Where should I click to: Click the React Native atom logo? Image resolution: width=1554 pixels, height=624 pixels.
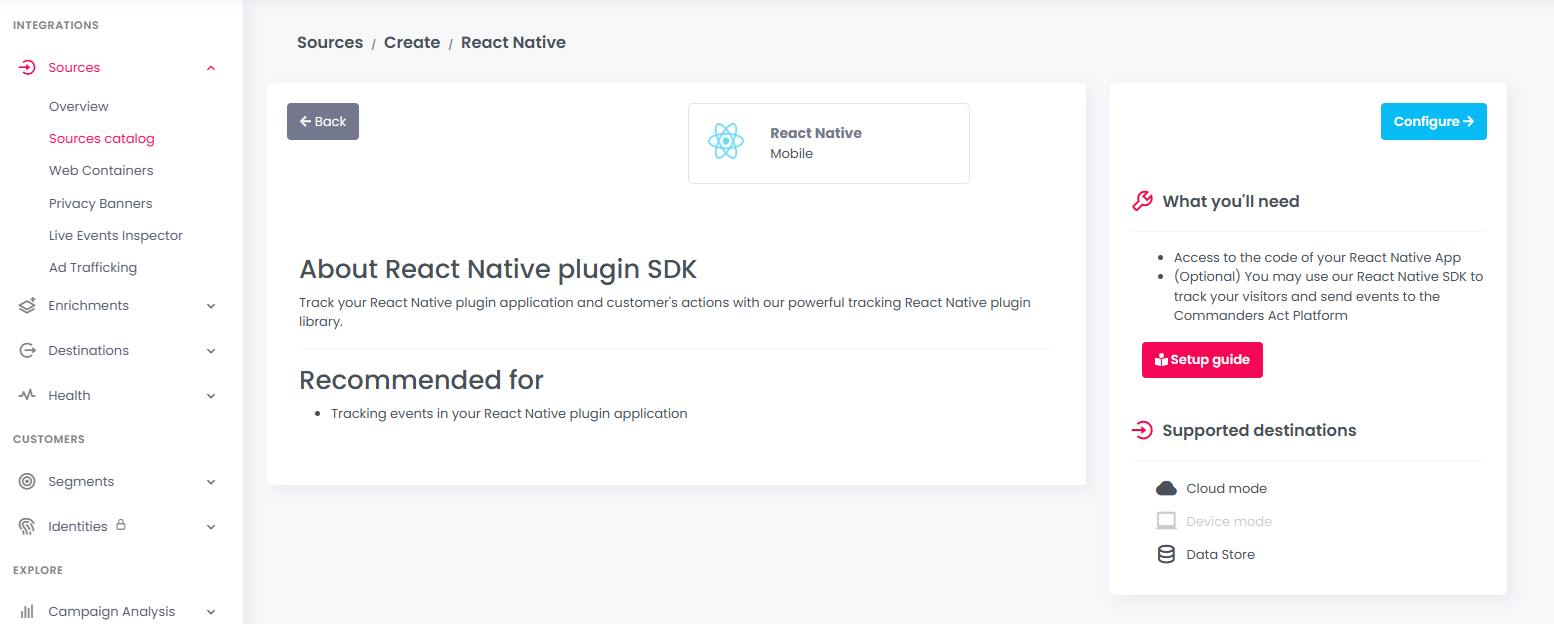click(725, 142)
